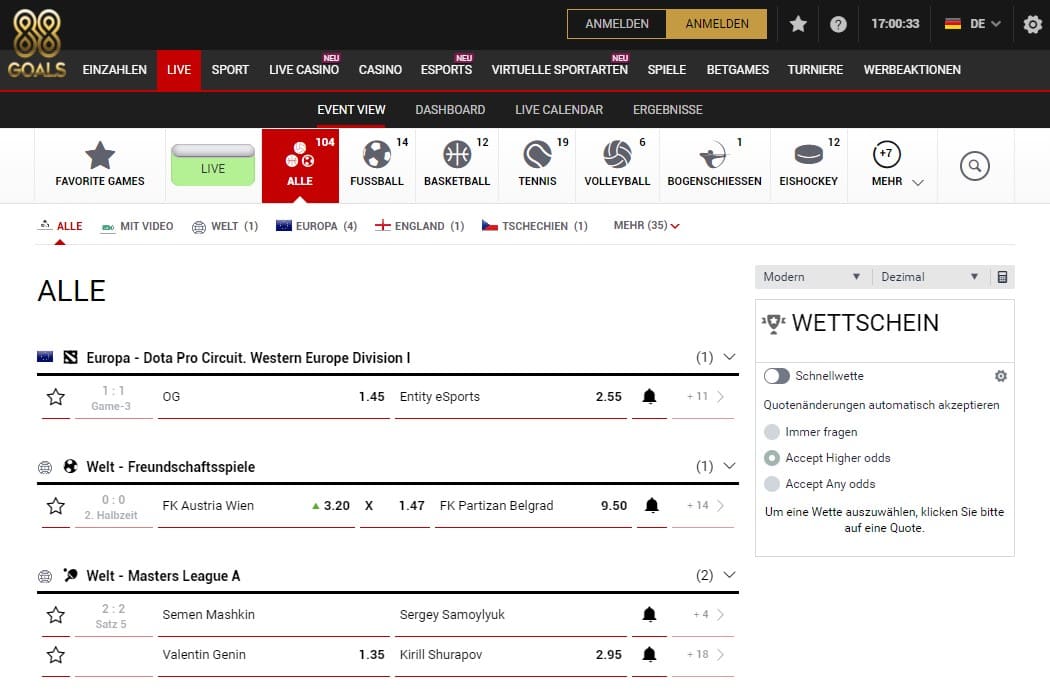The height and width of the screenshot is (700, 1050).
Task: Show +18 more markets for Valentin Genin
Action: click(704, 654)
